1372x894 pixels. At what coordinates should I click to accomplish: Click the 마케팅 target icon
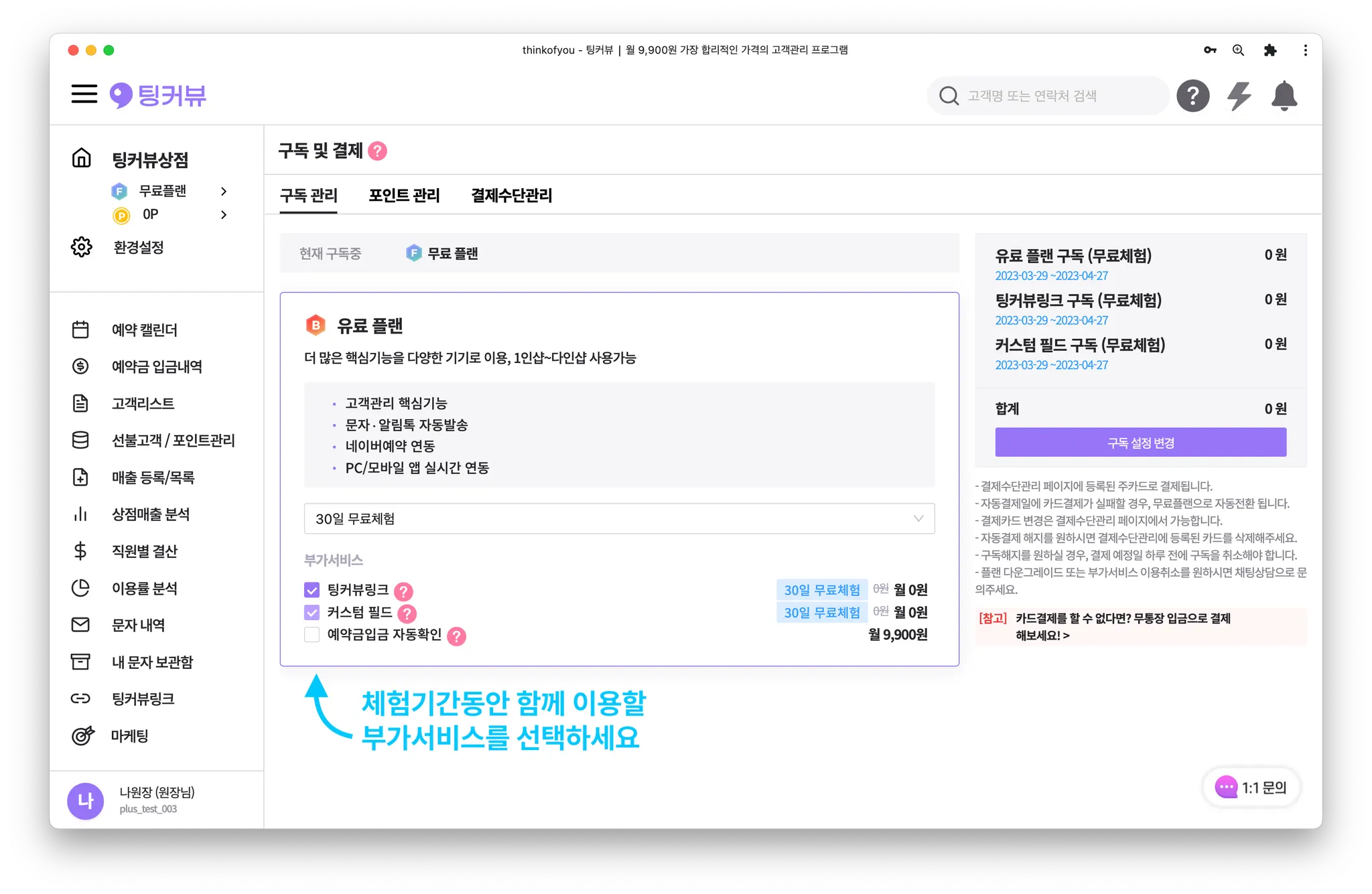(82, 735)
